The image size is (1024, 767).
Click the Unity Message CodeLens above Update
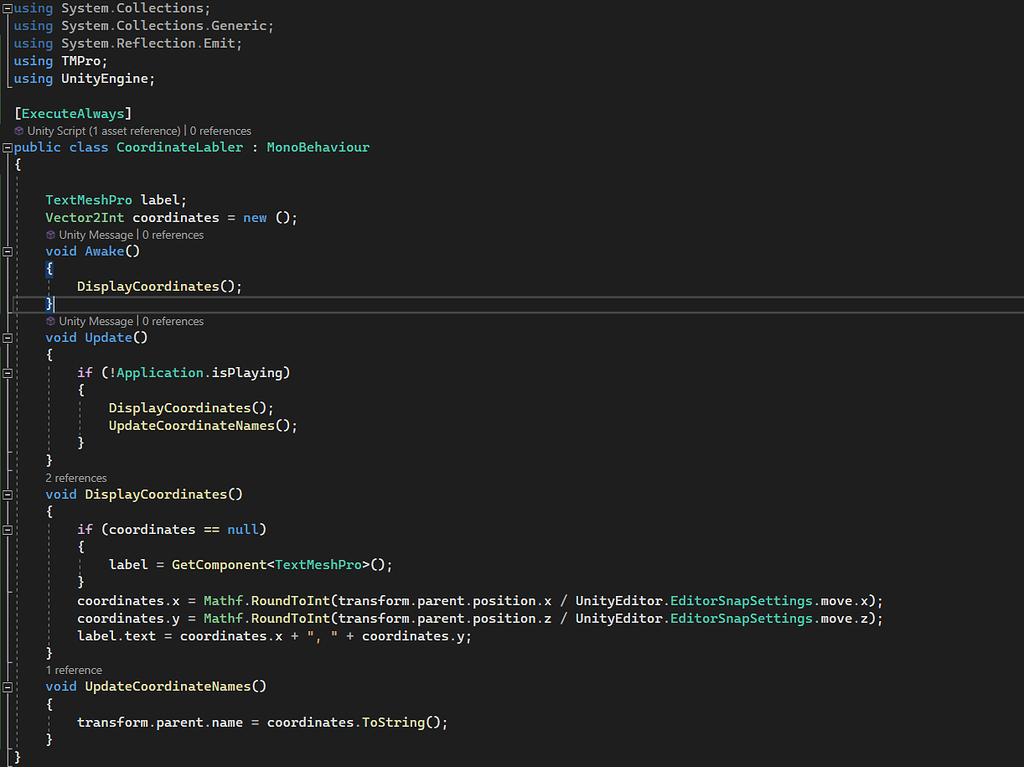pyautogui.click(x=97, y=320)
